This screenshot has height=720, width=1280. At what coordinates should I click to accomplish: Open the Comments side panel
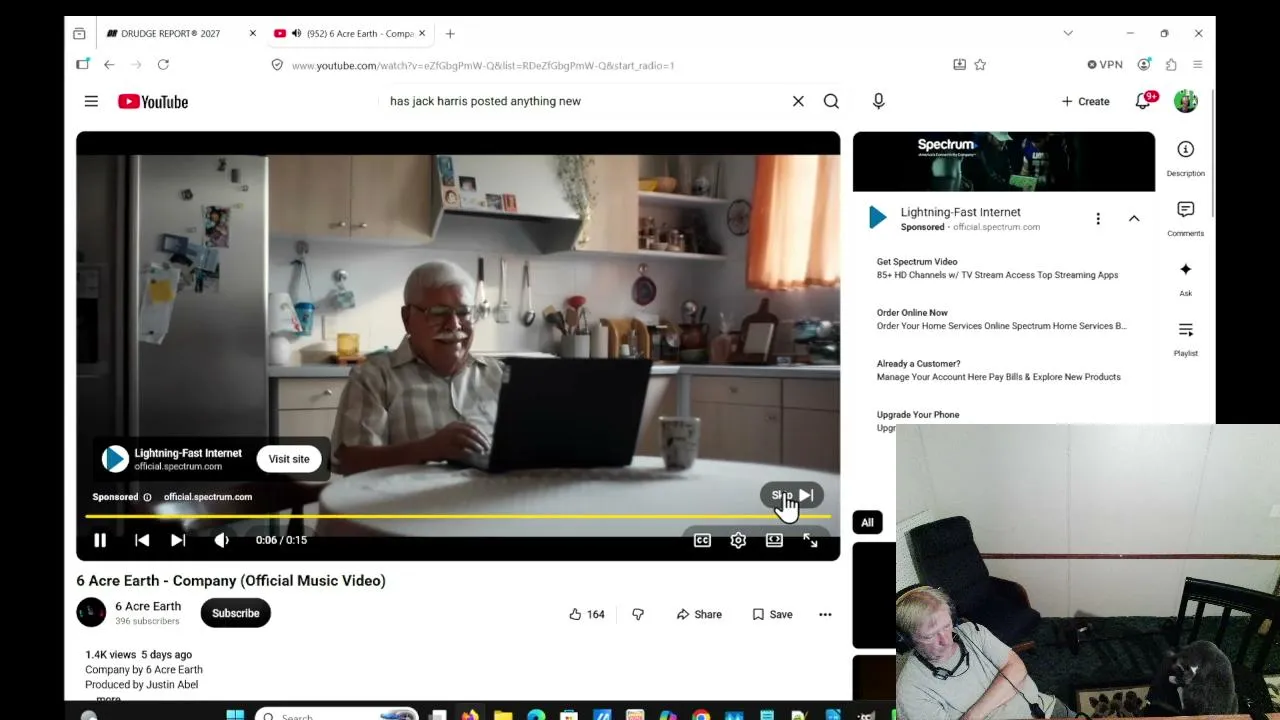click(x=1185, y=218)
